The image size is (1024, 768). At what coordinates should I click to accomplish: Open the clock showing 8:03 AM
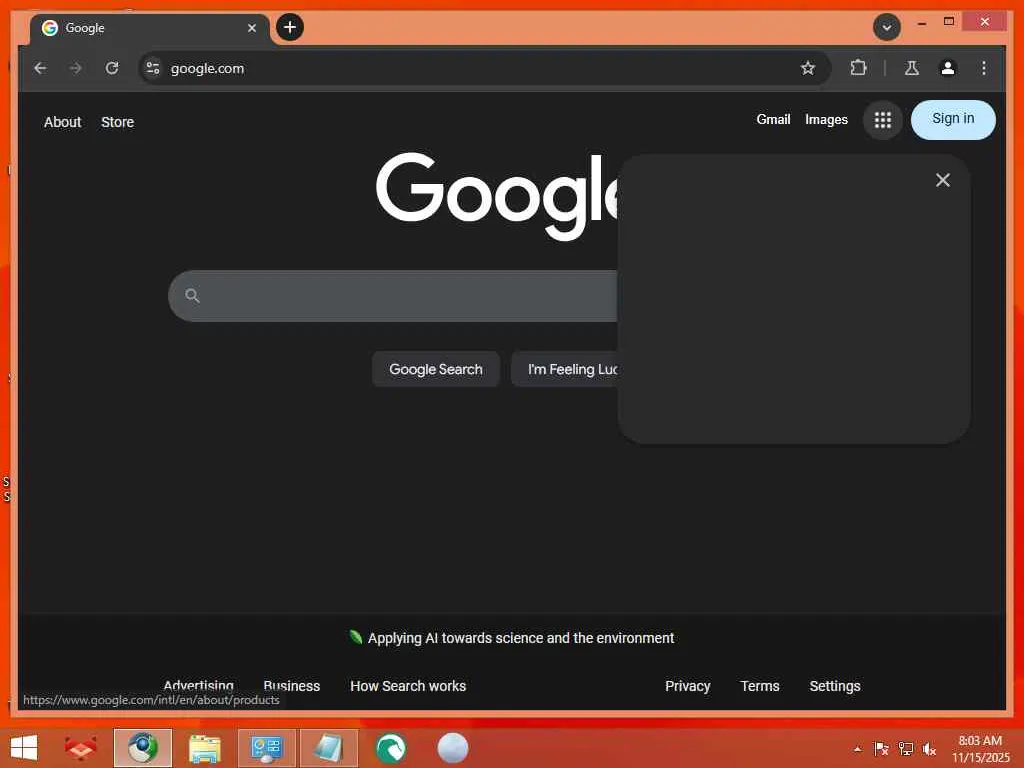[980, 748]
